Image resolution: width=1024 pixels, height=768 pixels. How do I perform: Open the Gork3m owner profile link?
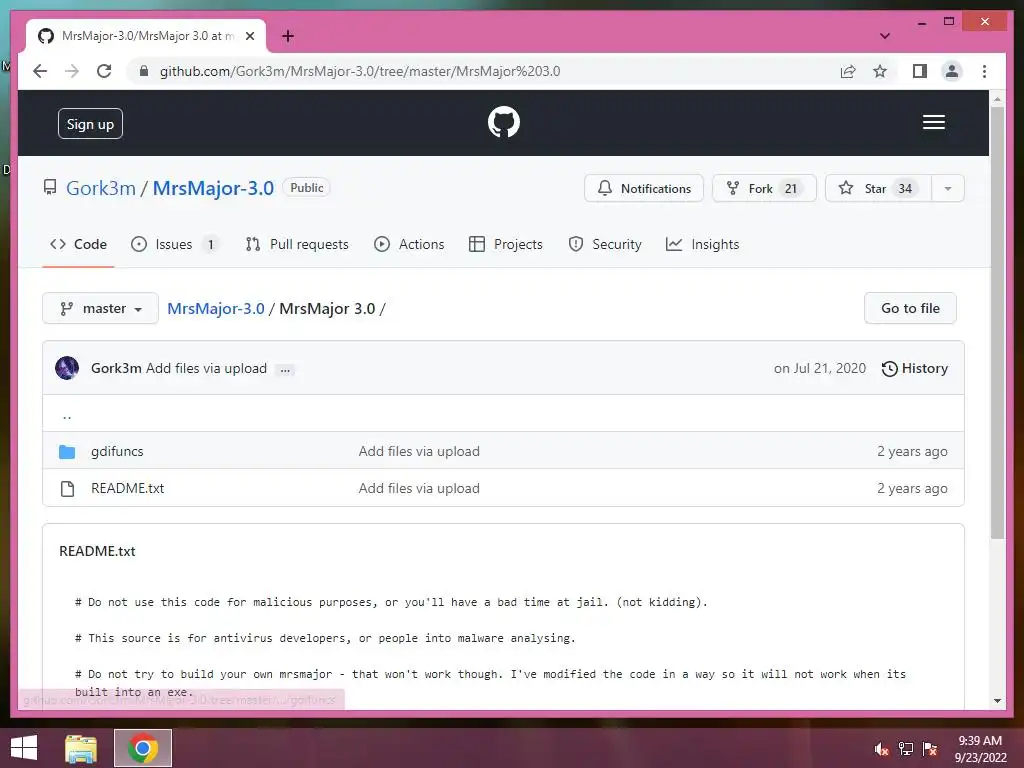tap(101, 188)
